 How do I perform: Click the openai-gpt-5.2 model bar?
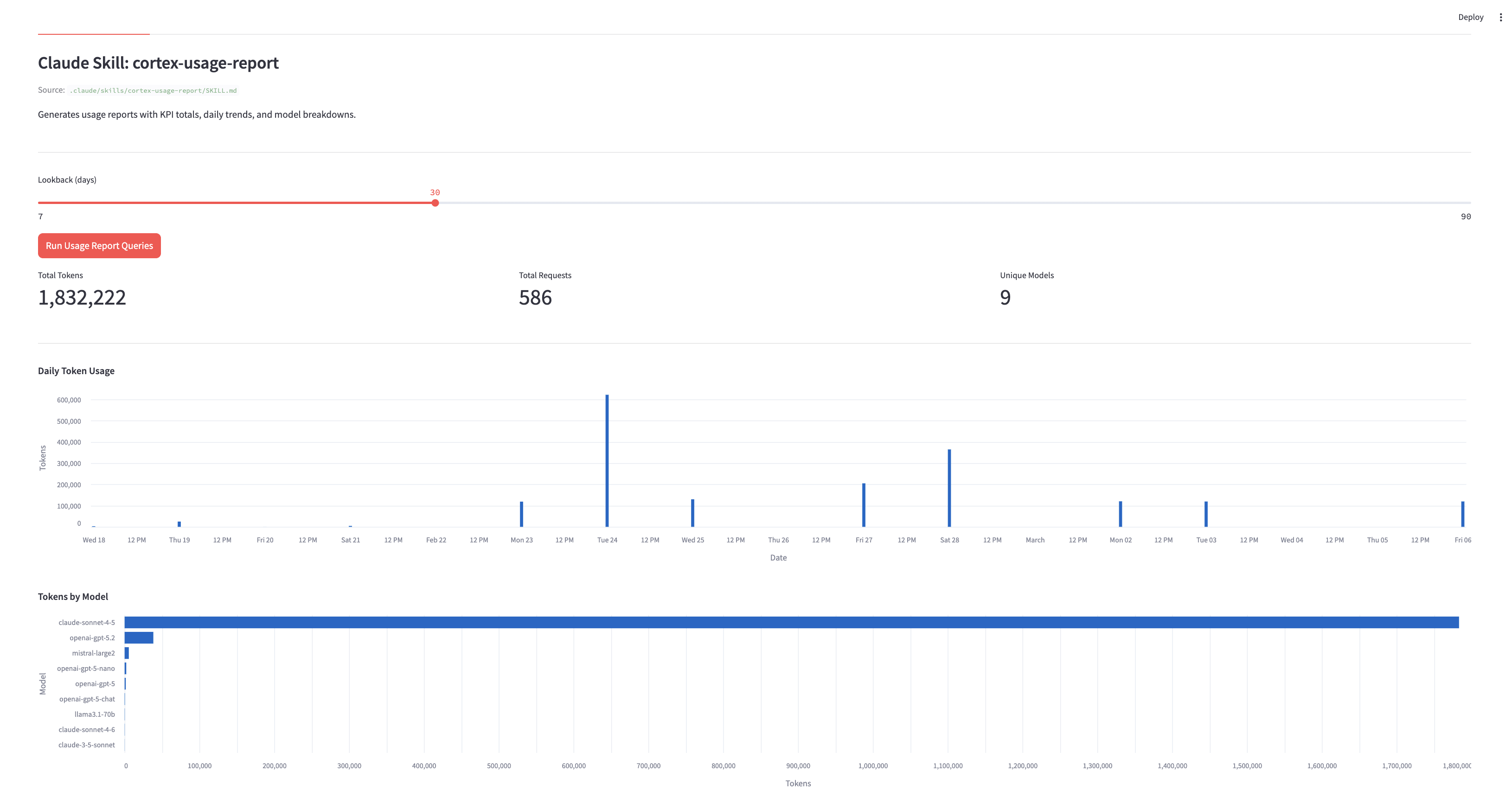pos(139,637)
